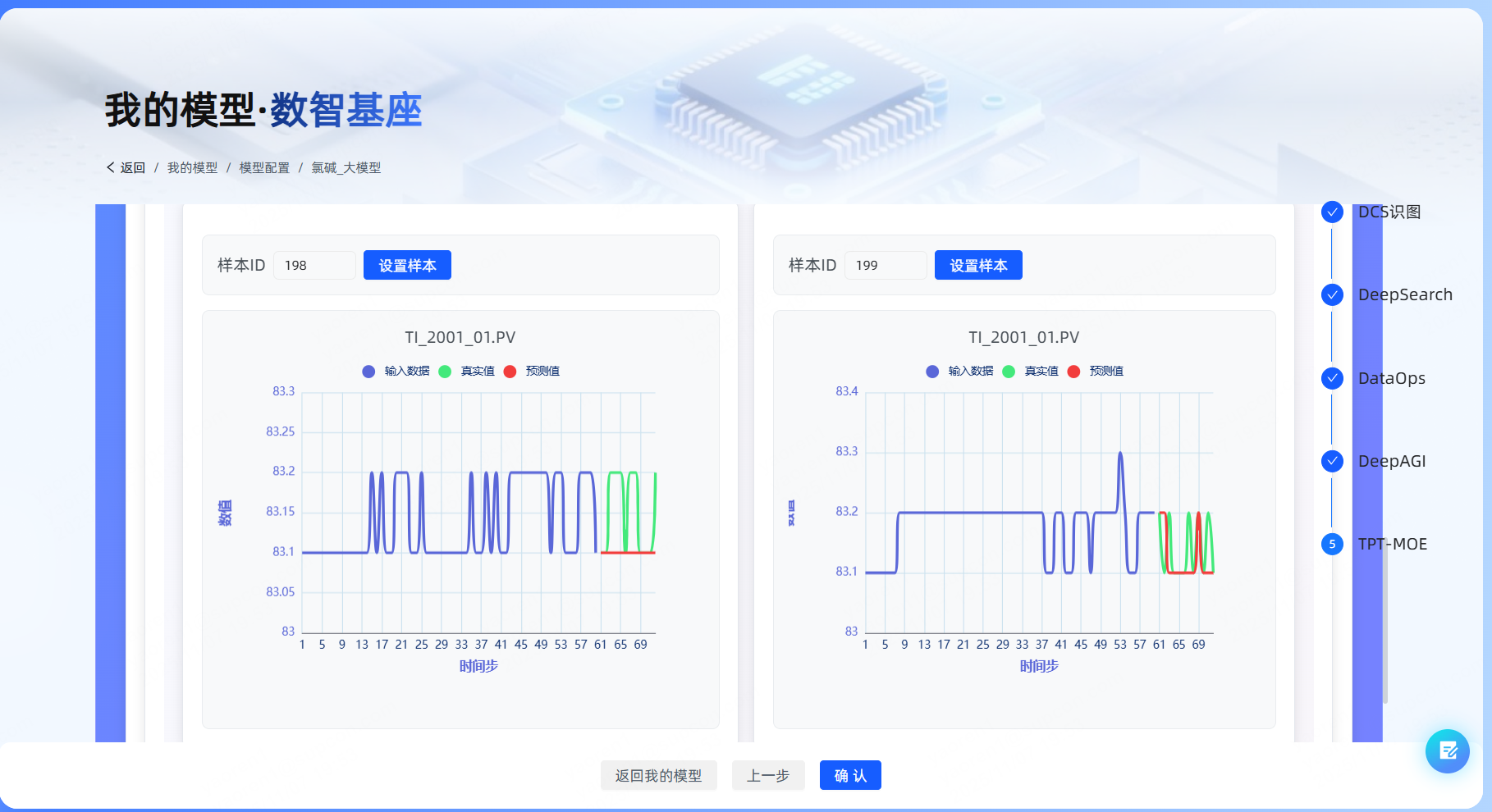The width and height of the screenshot is (1492, 812).
Task: Click 设置样本 button for sample 198
Action: 407,265
